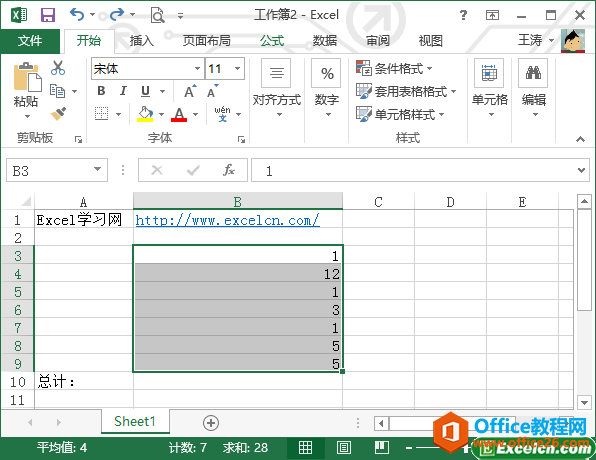
Task: Open Cell Styles 单元格样式
Action: click(x=400, y=114)
